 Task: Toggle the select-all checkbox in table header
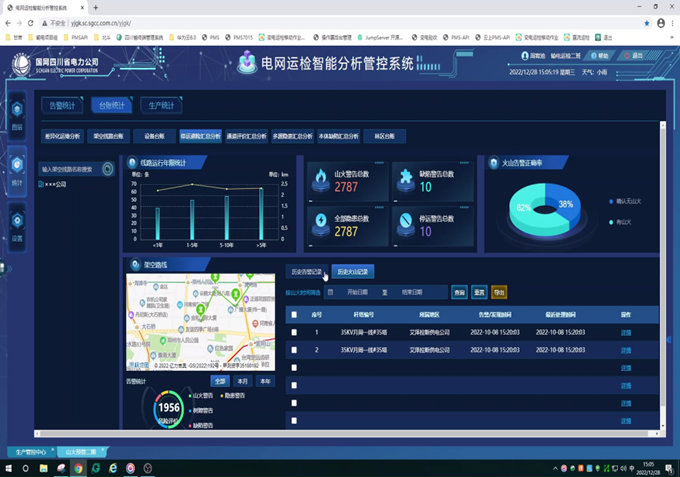pyautogui.click(x=293, y=314)
